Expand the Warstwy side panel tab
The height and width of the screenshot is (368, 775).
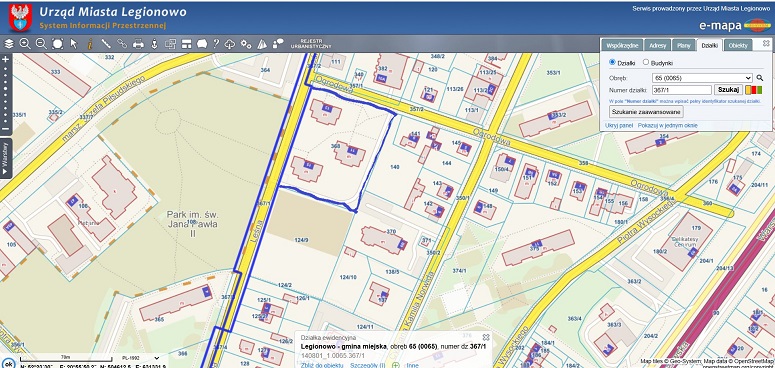pyautogui.click(x=5, y=159)
